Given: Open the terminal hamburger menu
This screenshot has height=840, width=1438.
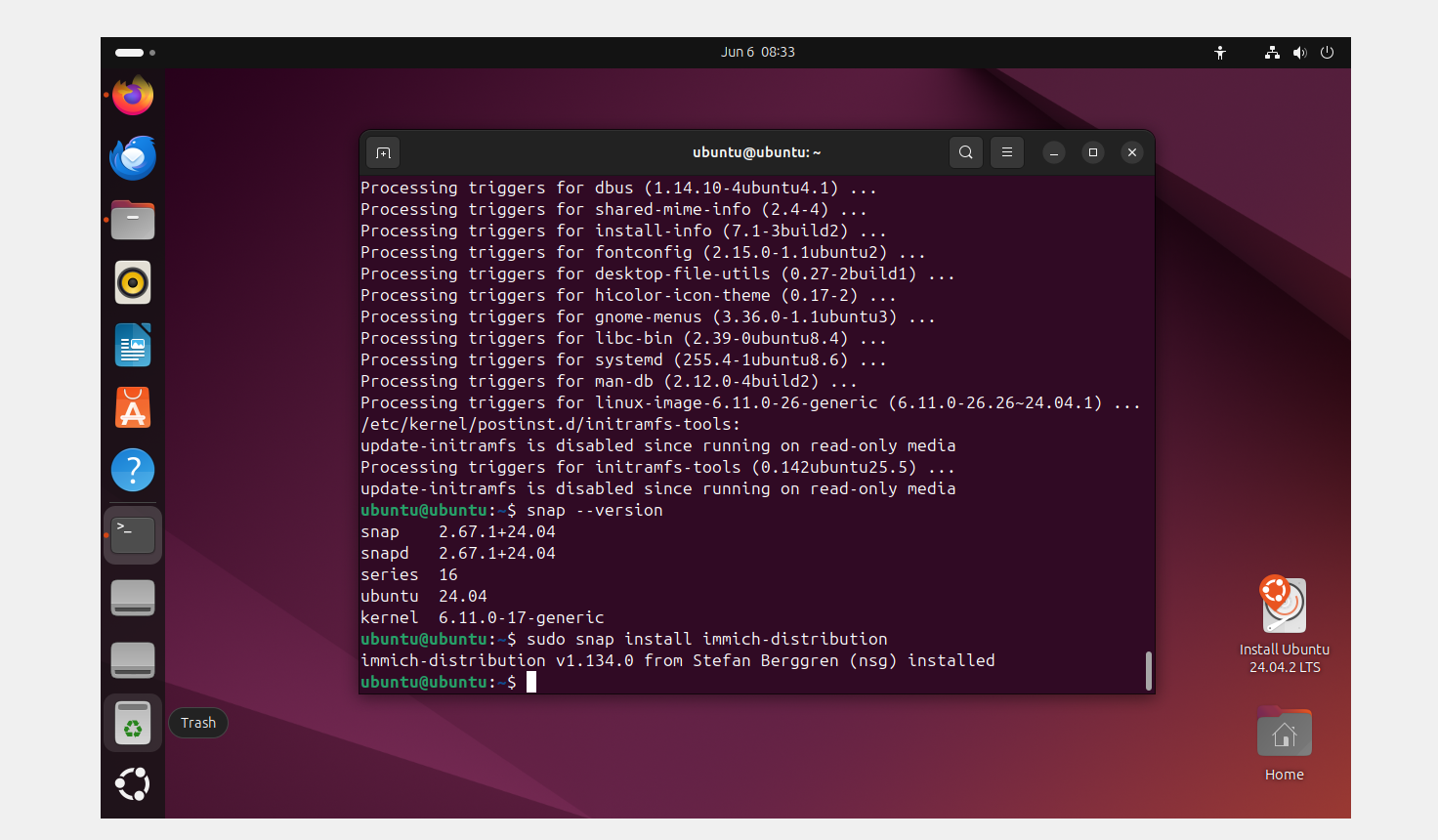Looking at the screenshot, I should tap(1007, 152).
